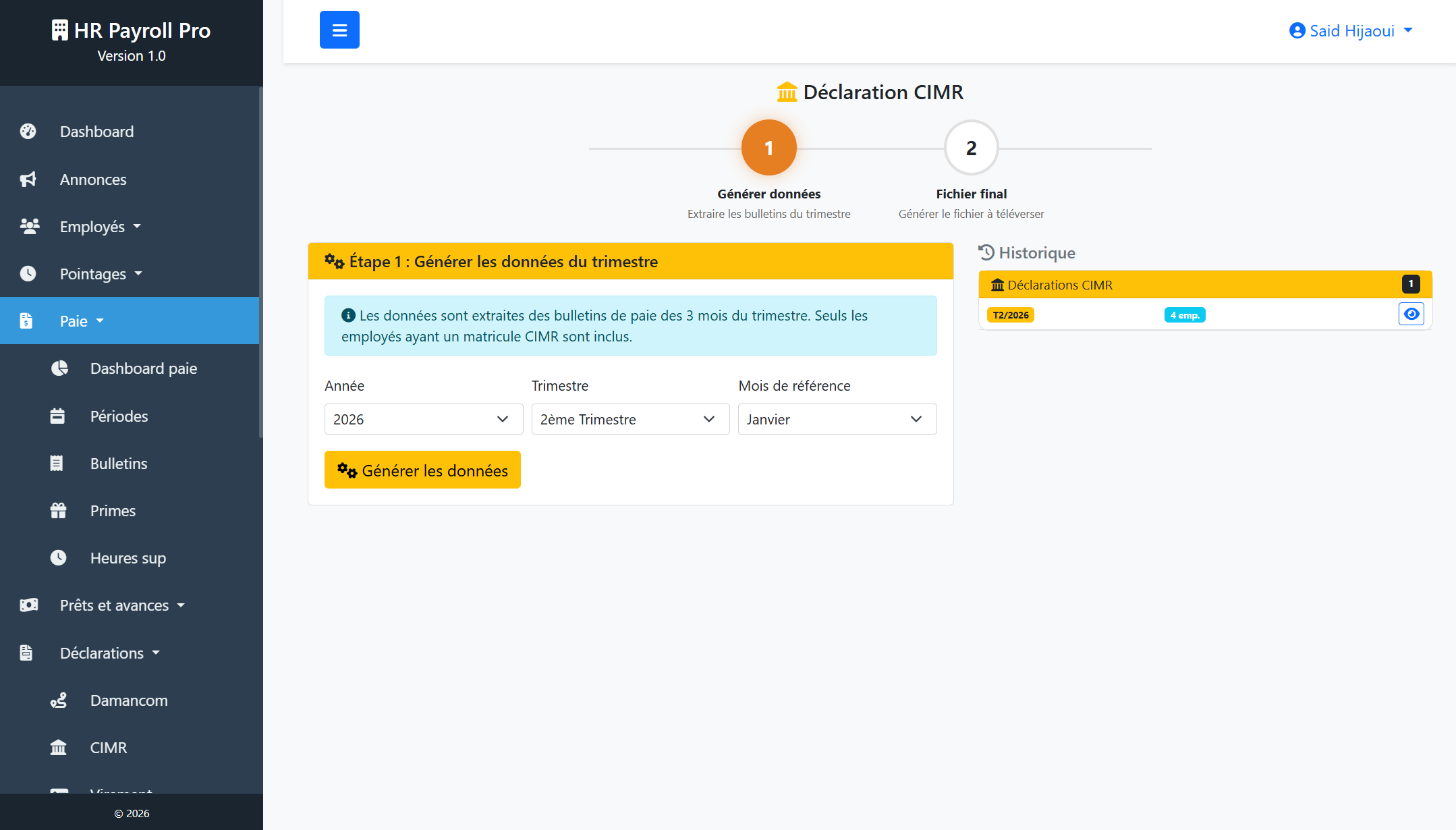This screenshot has height=830, width=1456.
Task: Open the Trimestre dropdown showing 2ème Trimestre
Action: [630, 419]
